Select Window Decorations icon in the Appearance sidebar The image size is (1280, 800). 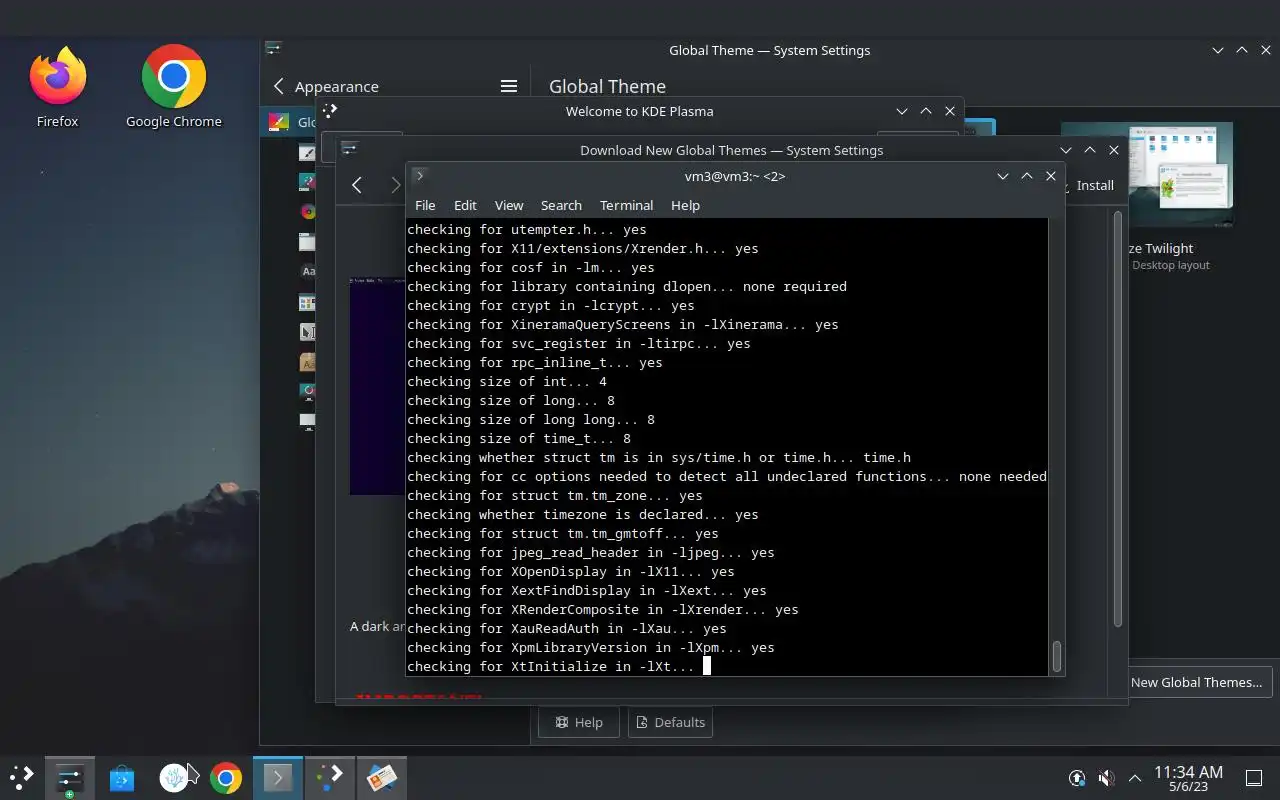pyautogui.click(x=308, y=242)
